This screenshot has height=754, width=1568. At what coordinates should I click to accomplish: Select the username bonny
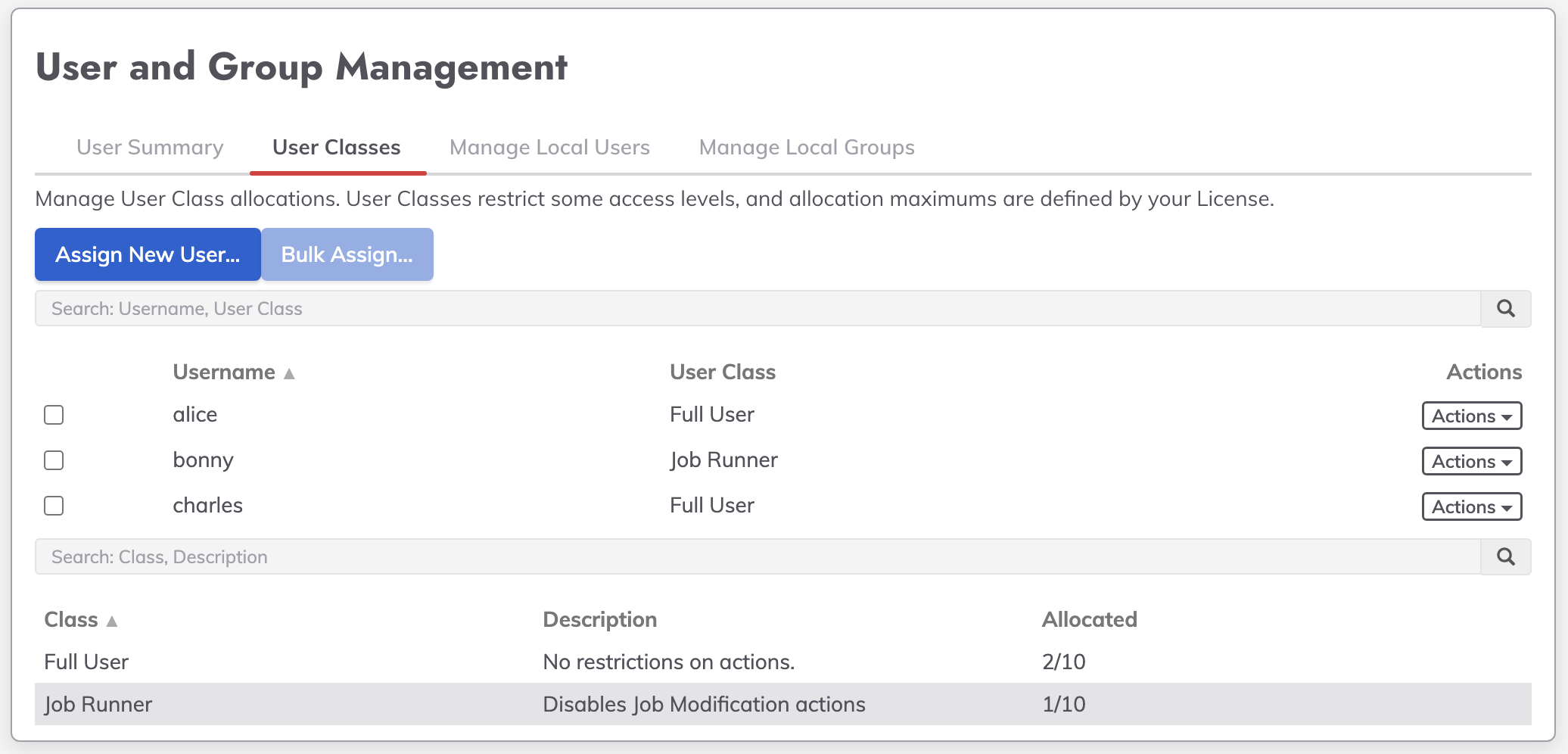pyautogui.click(x=204, y=460)
